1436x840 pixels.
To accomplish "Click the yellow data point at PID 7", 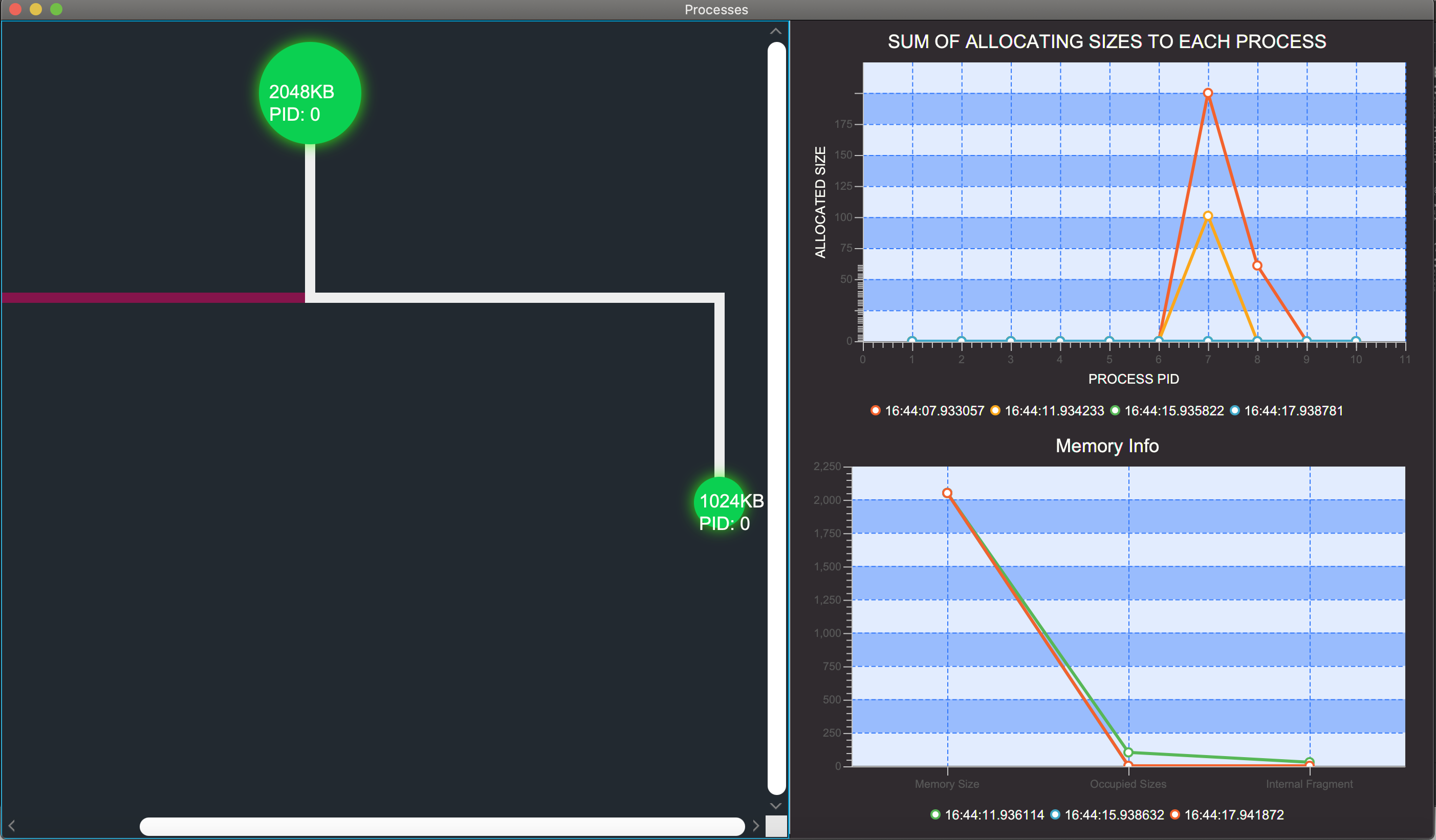I will [x=1207, y=216].
